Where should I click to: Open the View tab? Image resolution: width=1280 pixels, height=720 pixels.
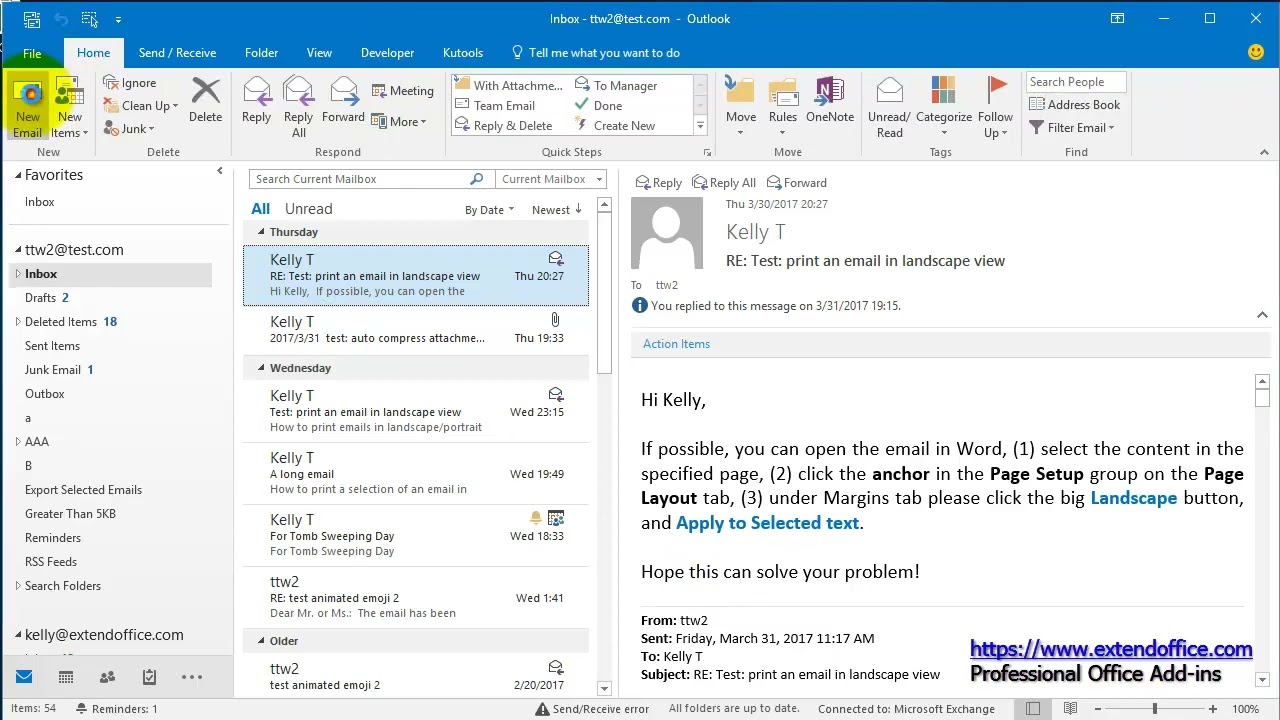pos(319,53)
